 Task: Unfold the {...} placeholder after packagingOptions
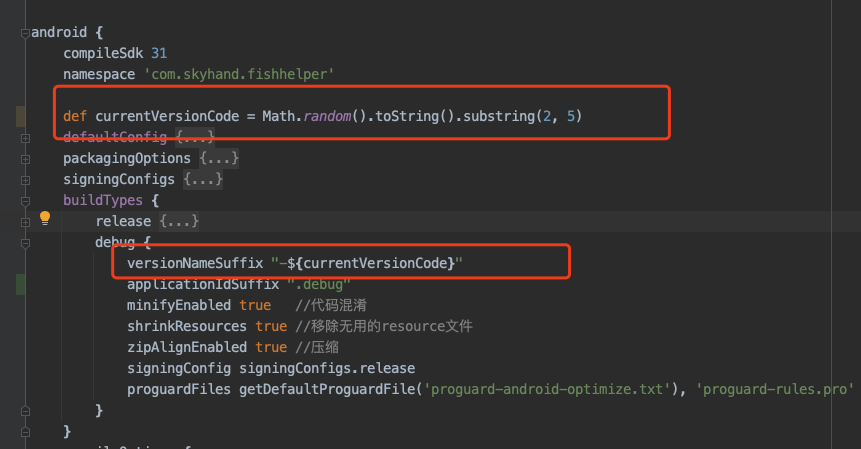tap(219, 158)
